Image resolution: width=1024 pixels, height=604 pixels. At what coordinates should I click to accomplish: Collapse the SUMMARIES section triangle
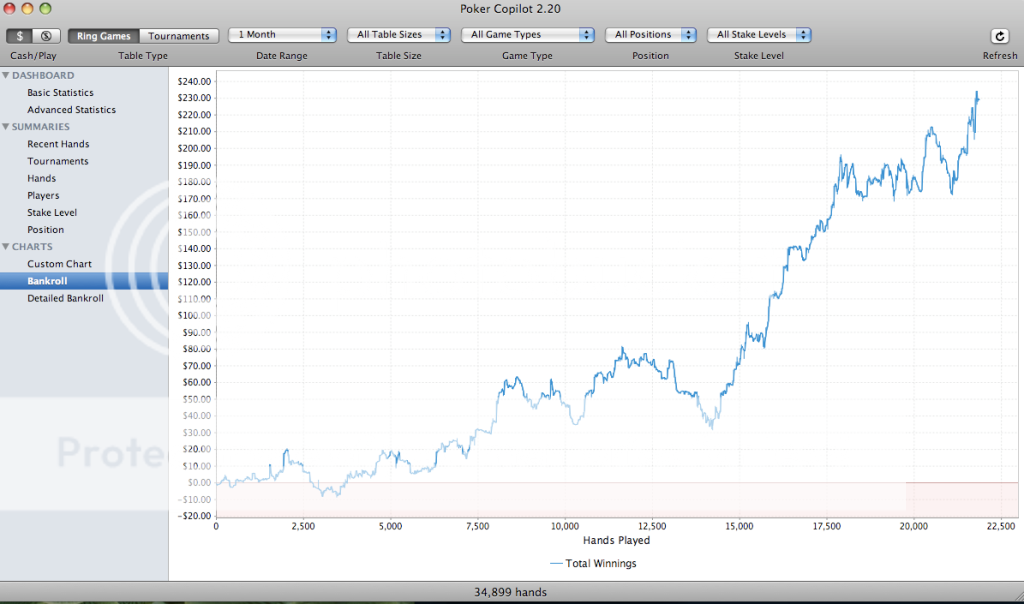6,126
